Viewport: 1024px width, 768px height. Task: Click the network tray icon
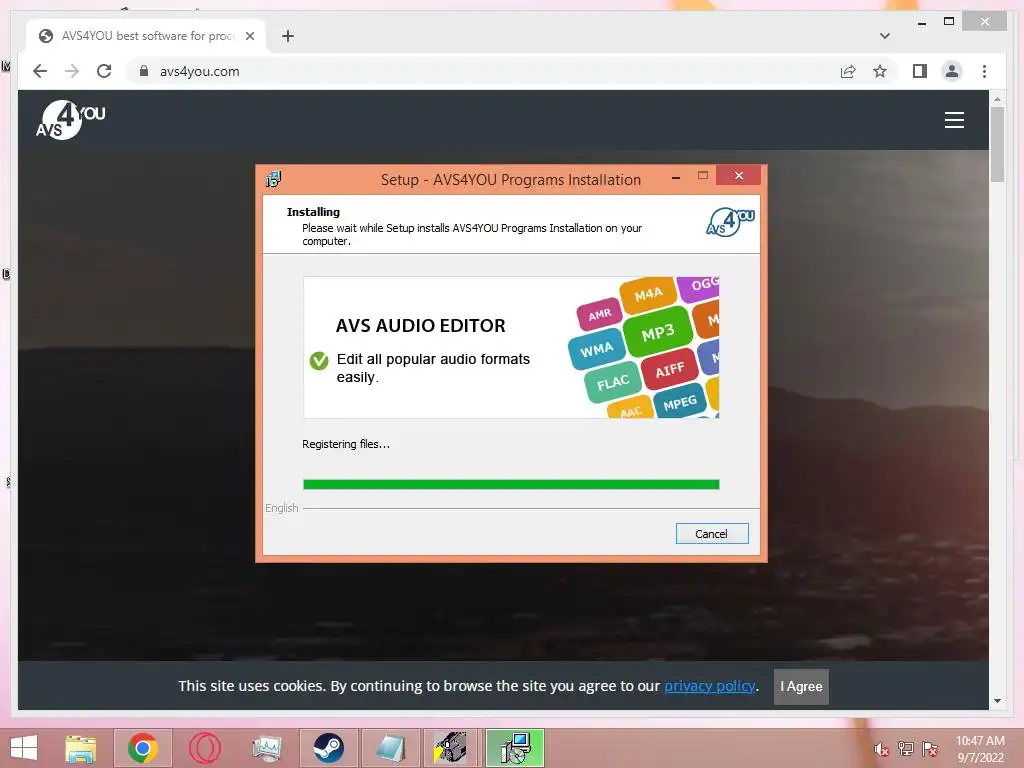[906, 748]
